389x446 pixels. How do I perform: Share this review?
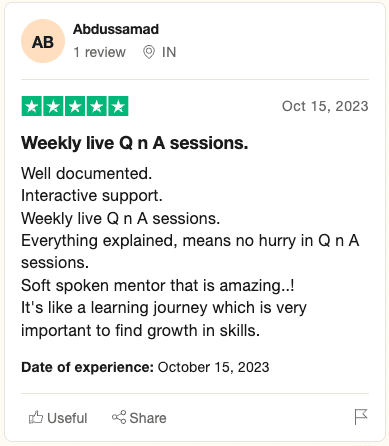point(139,418)
